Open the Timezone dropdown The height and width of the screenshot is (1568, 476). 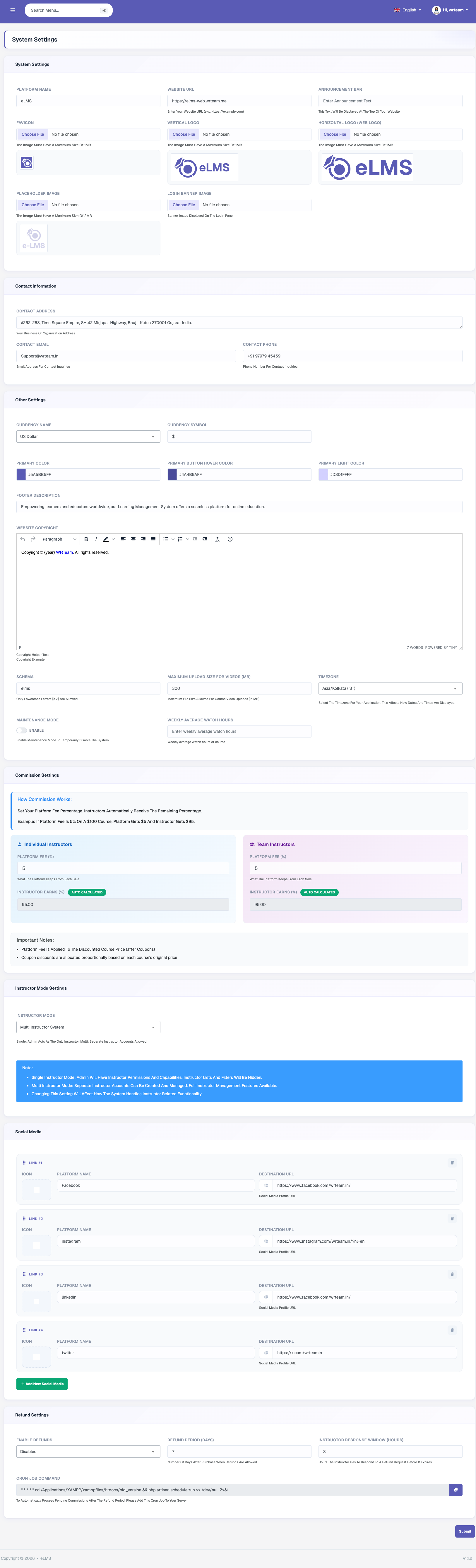[x=390, y=688]
